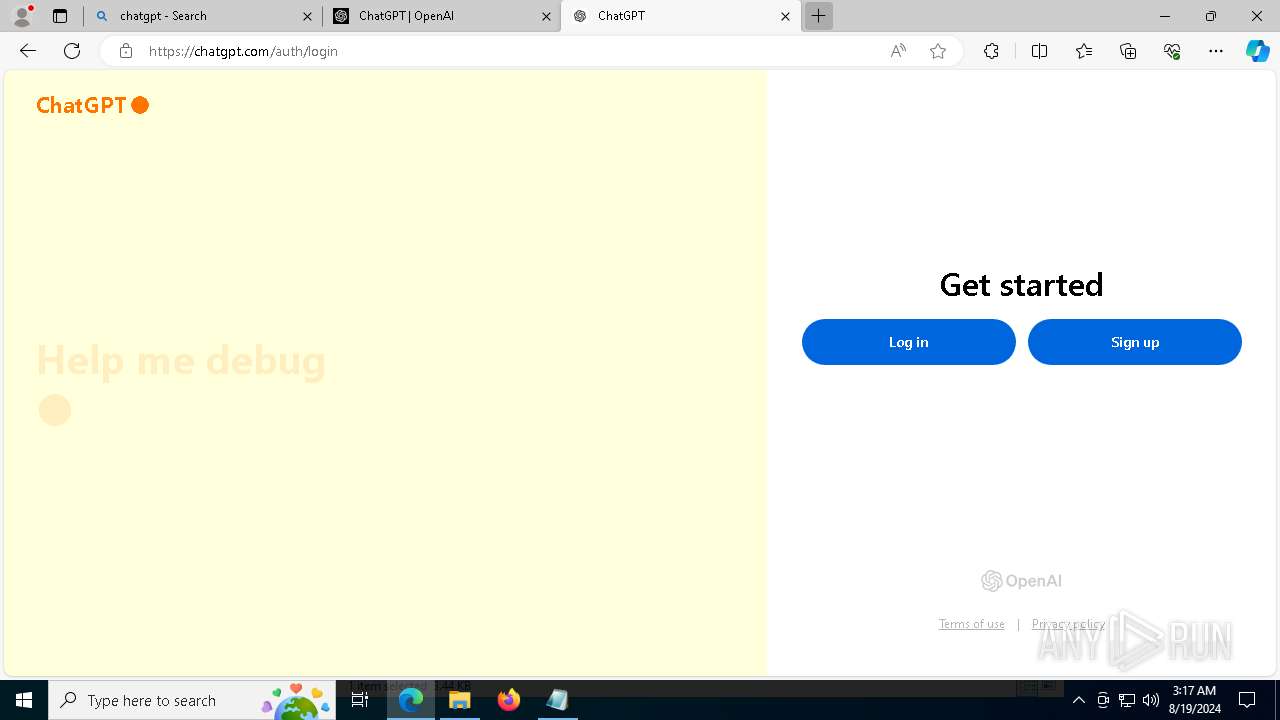
Task: Open the Privacy policy link
Action: click(1068, 624)
